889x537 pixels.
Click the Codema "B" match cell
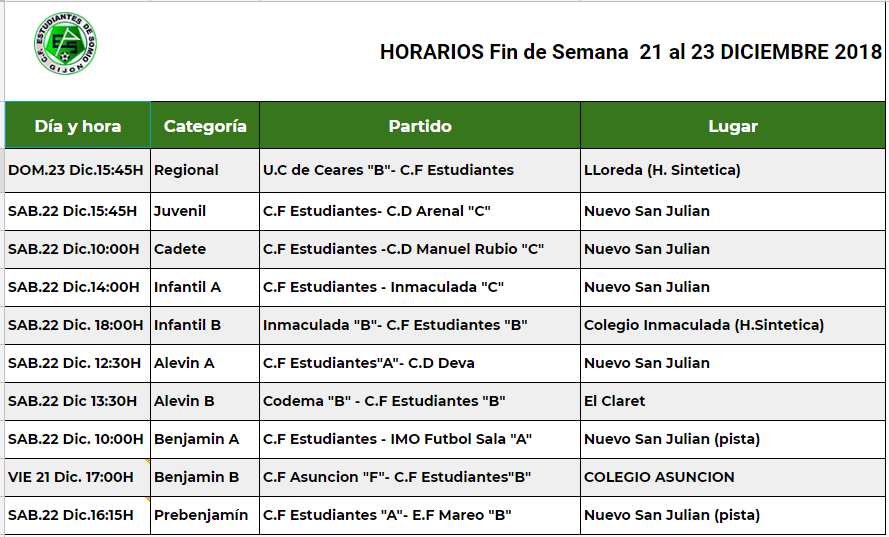[384, 401]
